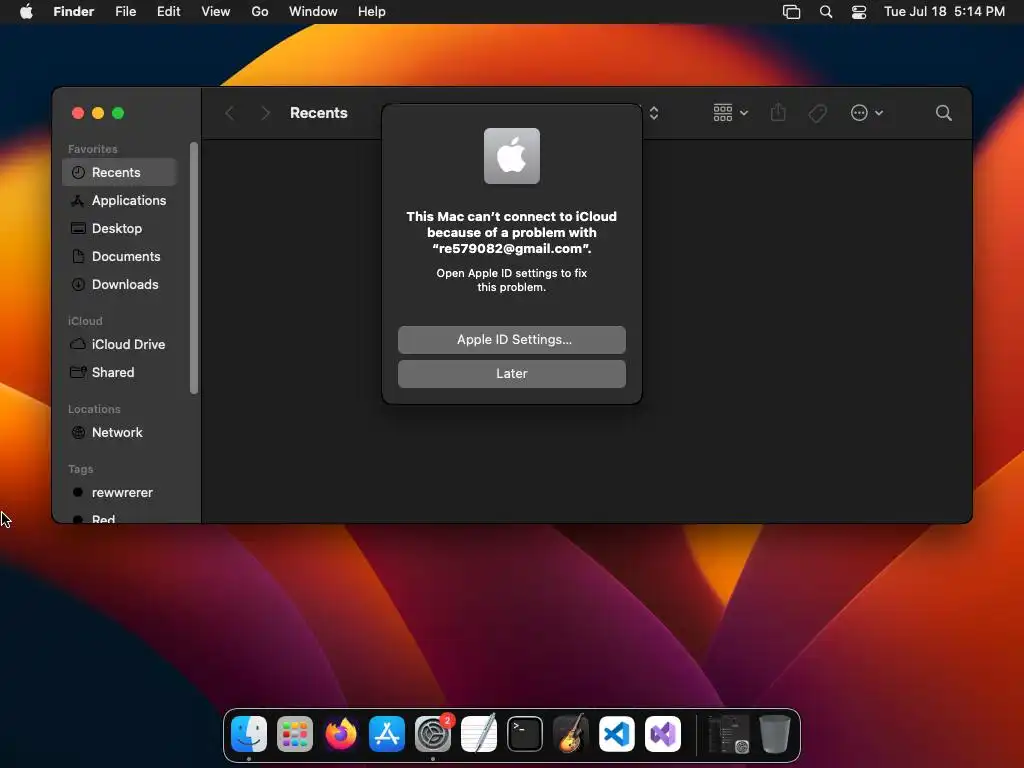Open the Go menu
Image resolution: width=1024 pixels, height=768 pixels.
tap(260, 12)
